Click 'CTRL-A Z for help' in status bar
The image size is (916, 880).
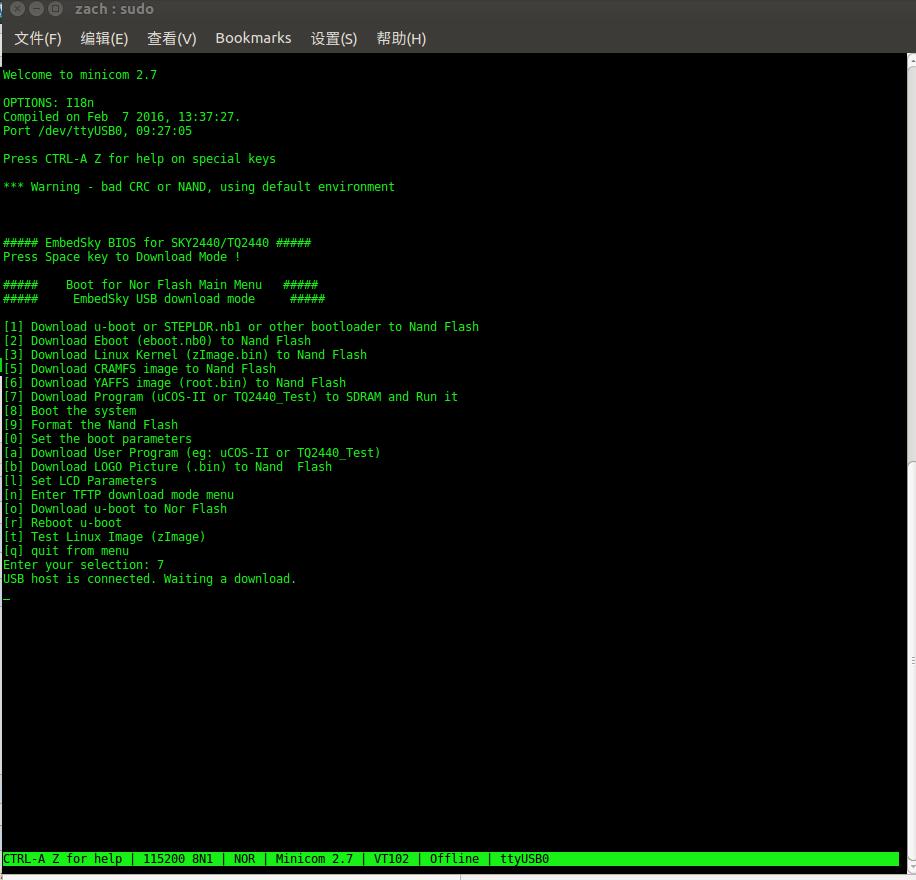click(x=63, y=859)
